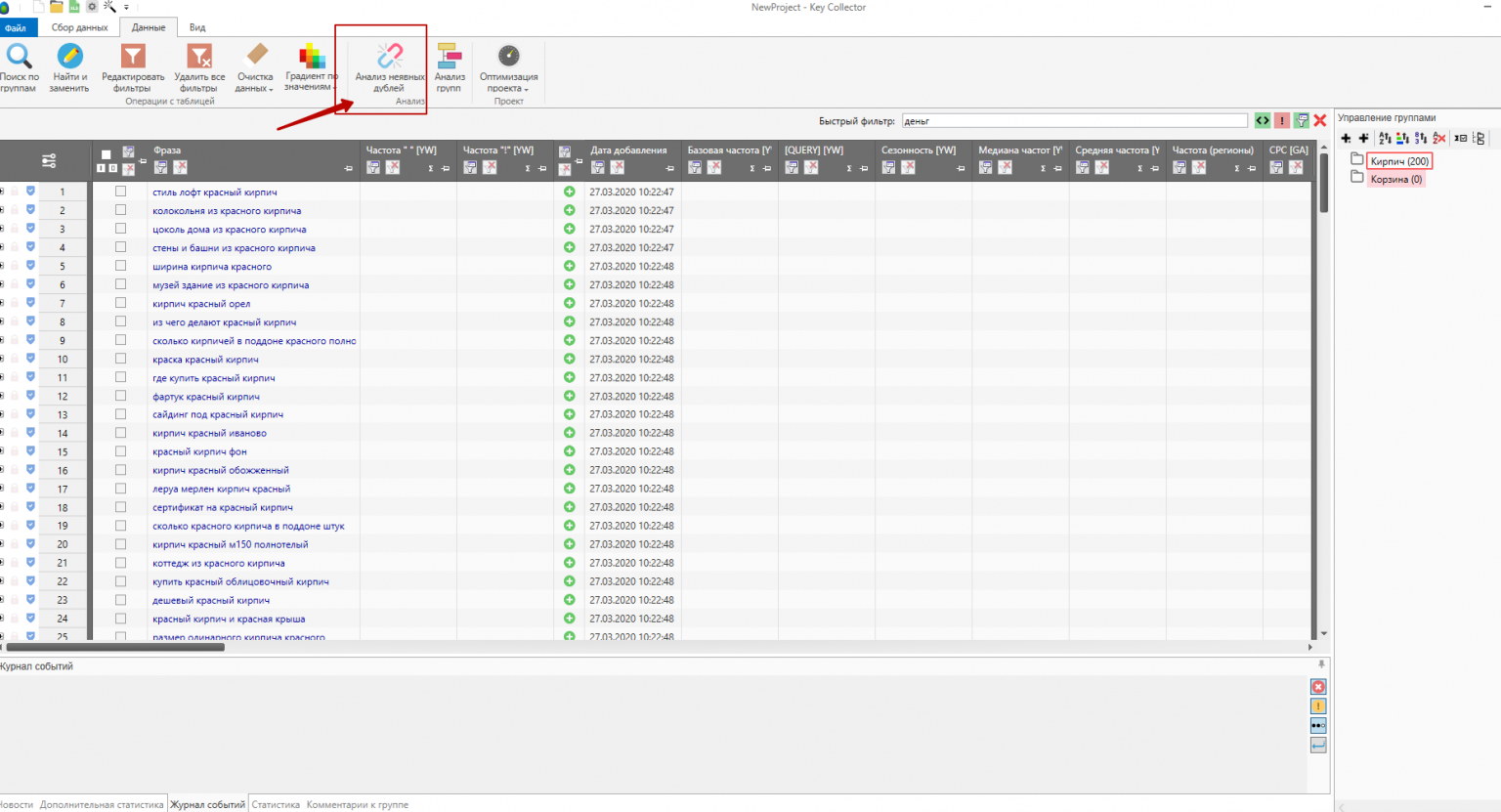The width and height of the screenshot is (1501, 812).
Task: Click Редактировать фильтры funnel icon
Action: pyautogui.click(x=133, y=57)
